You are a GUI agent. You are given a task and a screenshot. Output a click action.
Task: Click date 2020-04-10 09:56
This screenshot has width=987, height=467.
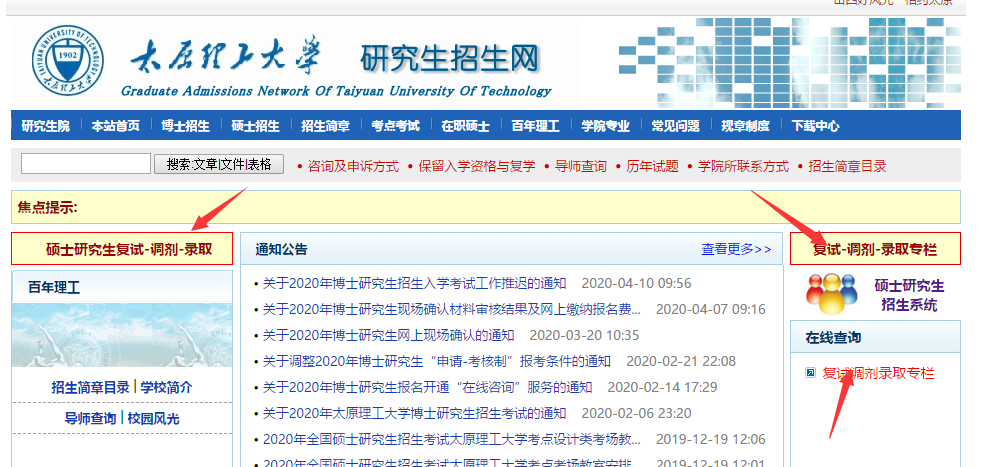(x=636, y=283)
